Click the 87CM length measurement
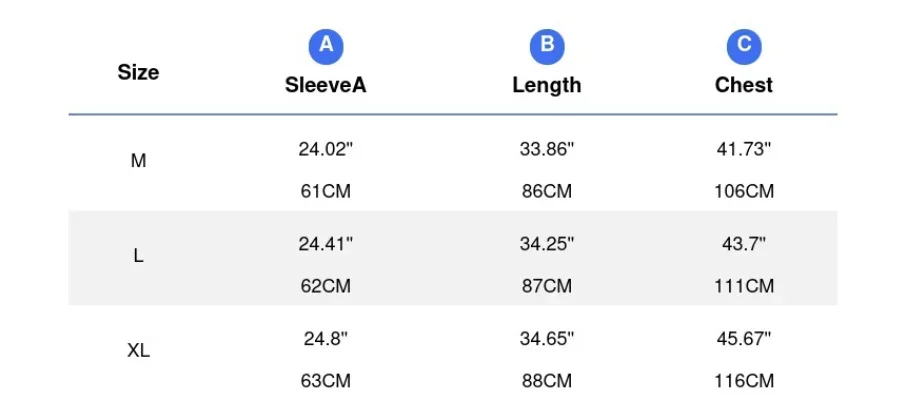 tap(547, 286)
